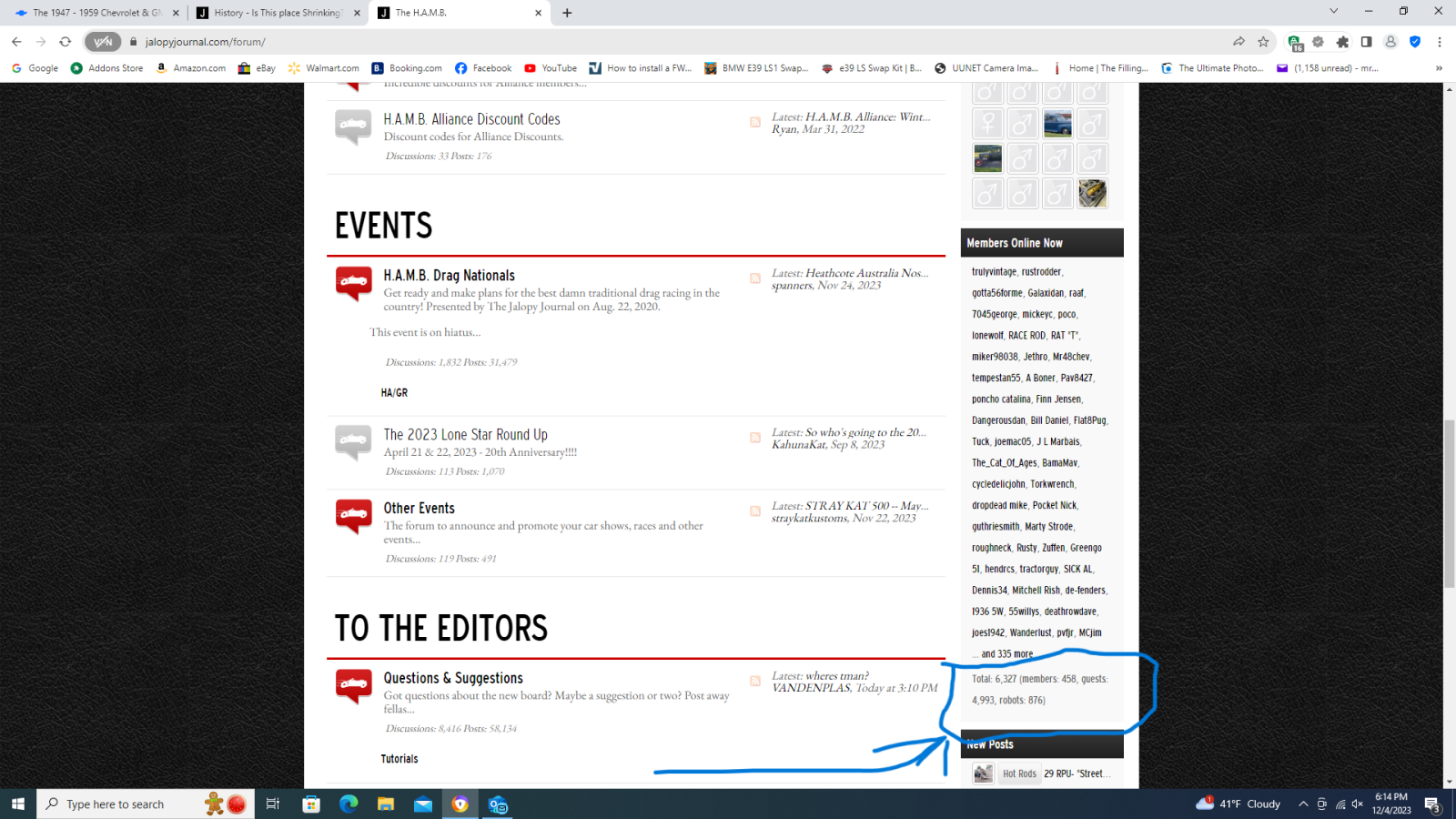This screenshot has width=1456, height=819.
Task: Open Questions & Suggestions forum
Action: click(x=453, y=679)
